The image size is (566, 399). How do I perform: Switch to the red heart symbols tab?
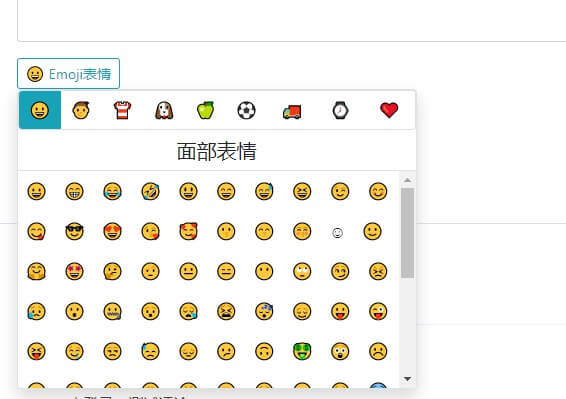(389, 110)
